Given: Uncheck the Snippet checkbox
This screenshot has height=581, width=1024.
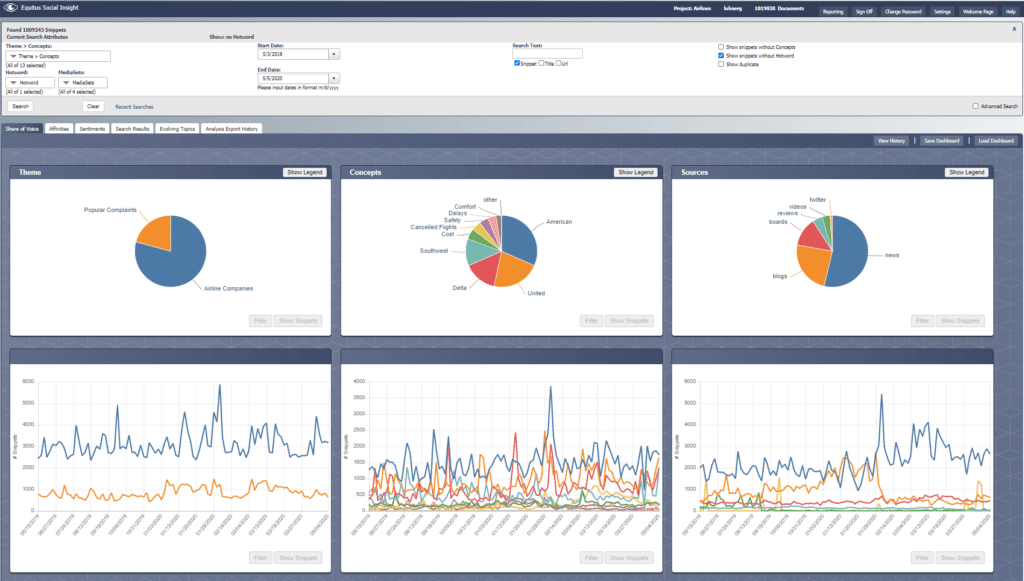Looking at the screenshot, I should [x=517, y=63].
